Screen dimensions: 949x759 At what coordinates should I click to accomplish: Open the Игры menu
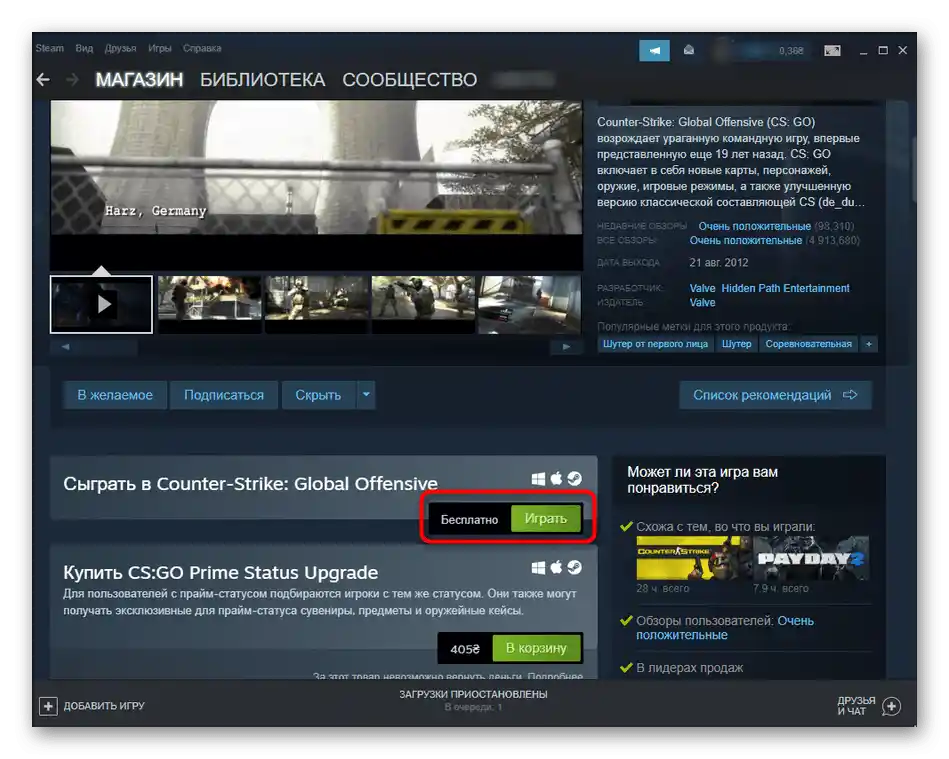[x=160, y=48]
